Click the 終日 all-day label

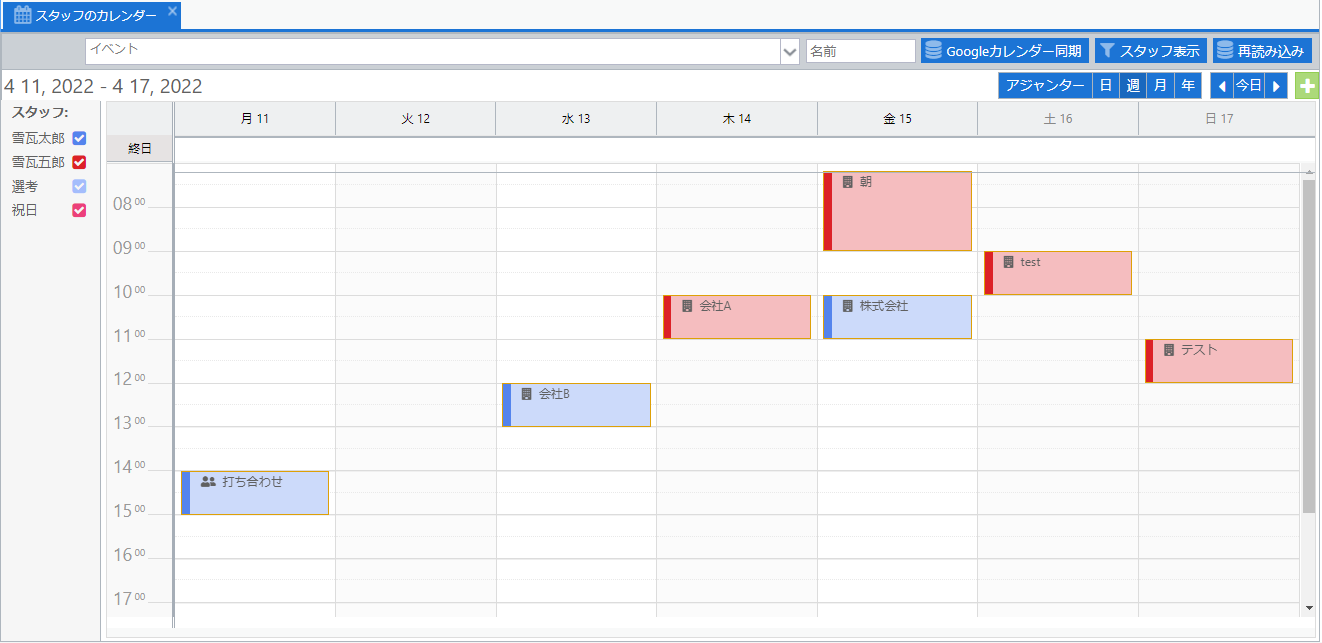(140, 149)
